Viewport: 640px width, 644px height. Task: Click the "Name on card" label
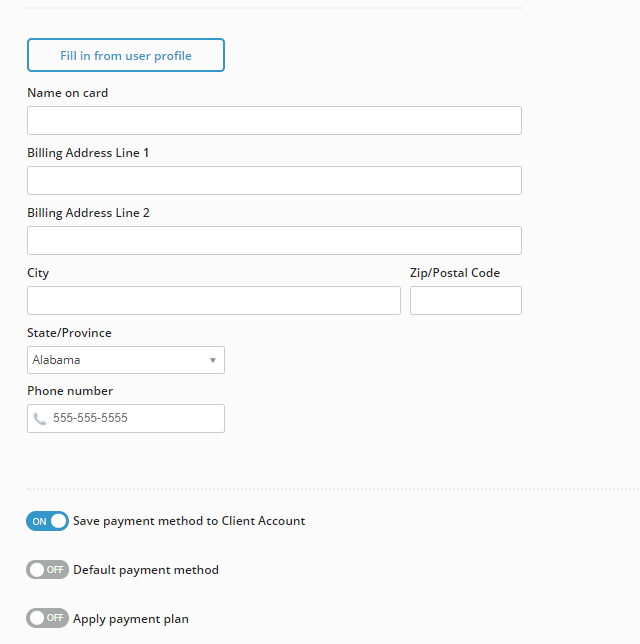click(67, 93)
